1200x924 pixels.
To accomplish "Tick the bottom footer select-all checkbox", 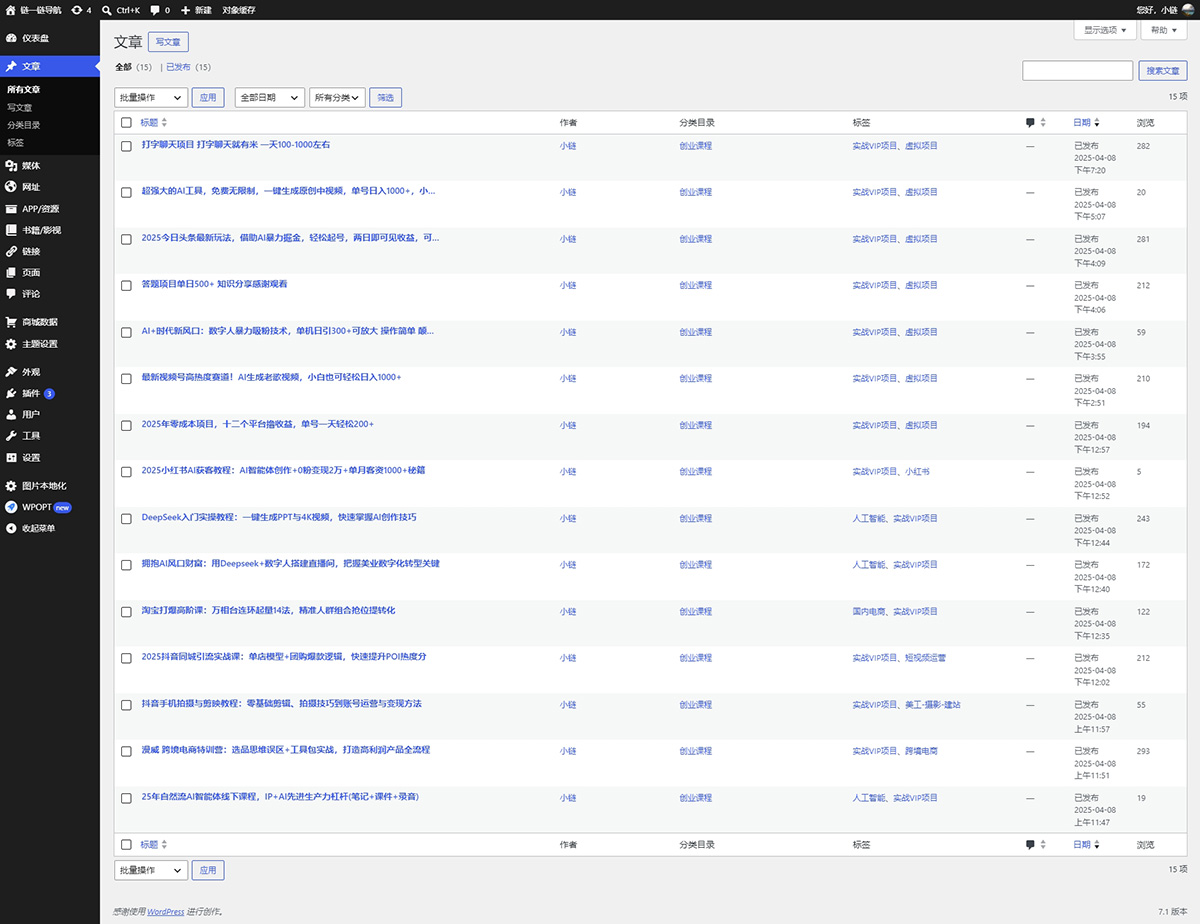I will (x=126, y=845).
